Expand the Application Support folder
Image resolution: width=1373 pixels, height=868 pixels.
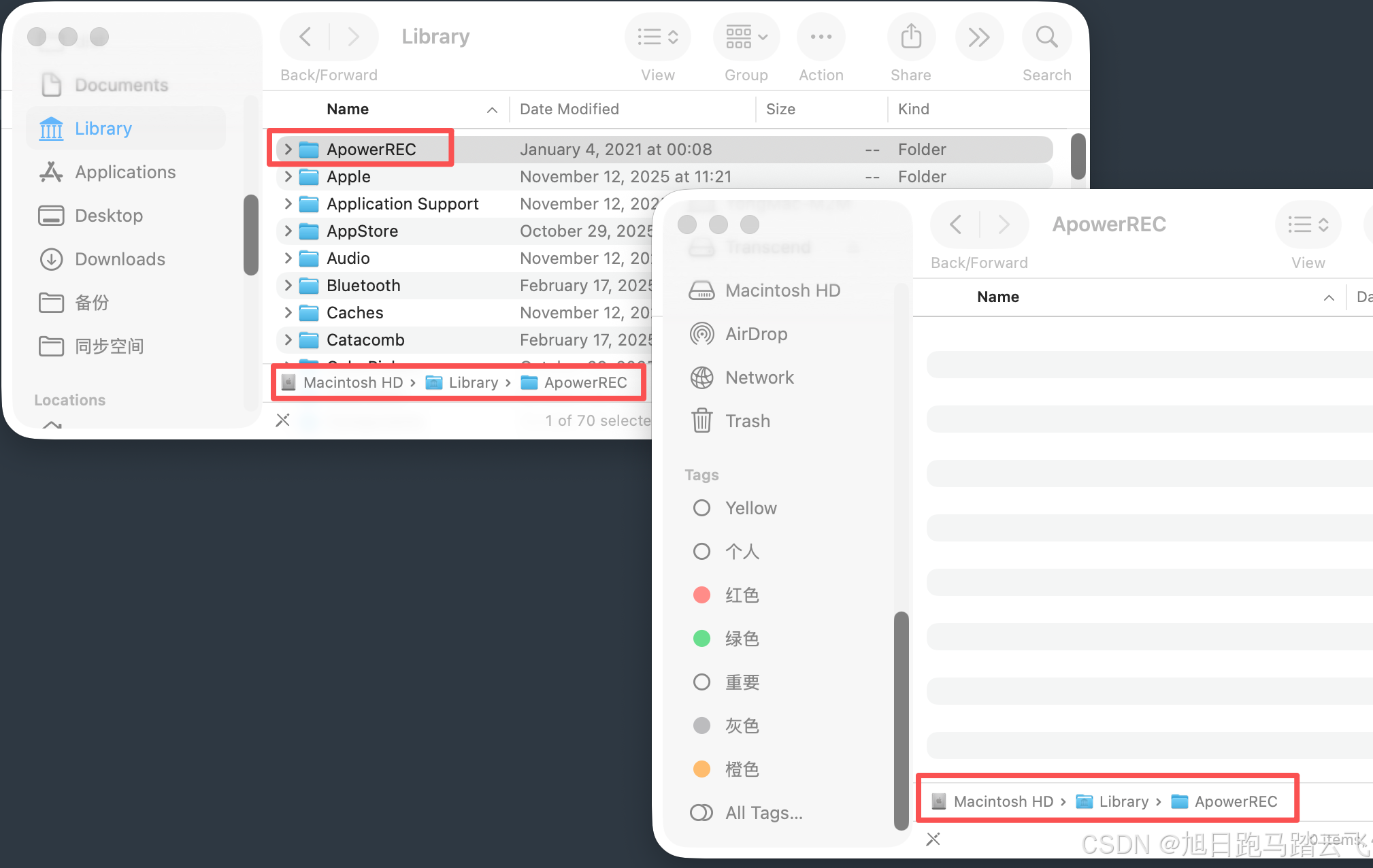(x=288, y=203)
